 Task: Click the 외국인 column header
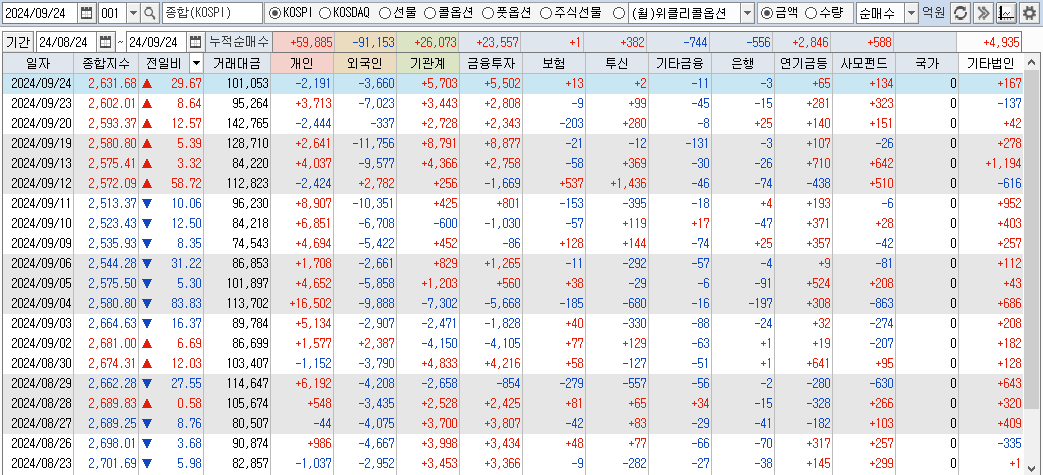366,64
